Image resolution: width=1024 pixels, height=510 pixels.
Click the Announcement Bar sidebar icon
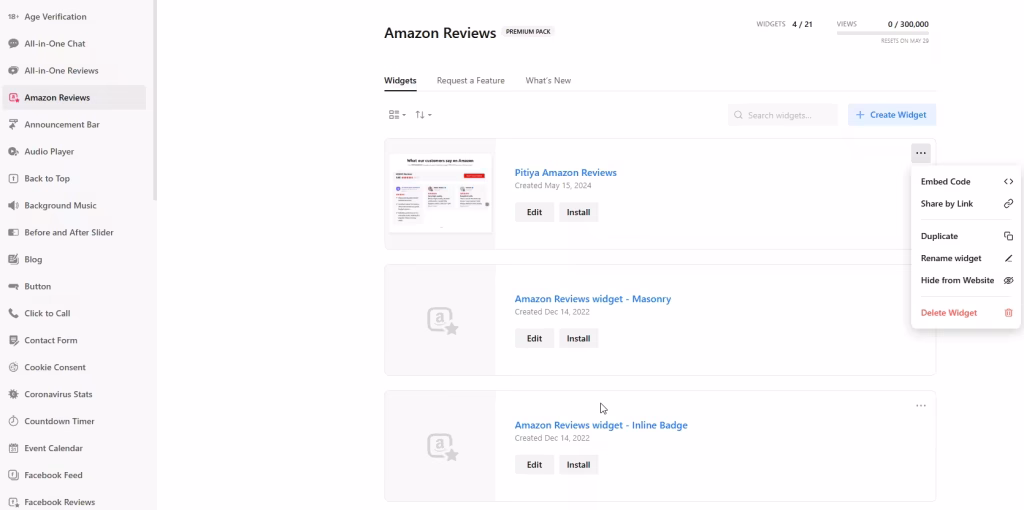(x=13, y=124)
